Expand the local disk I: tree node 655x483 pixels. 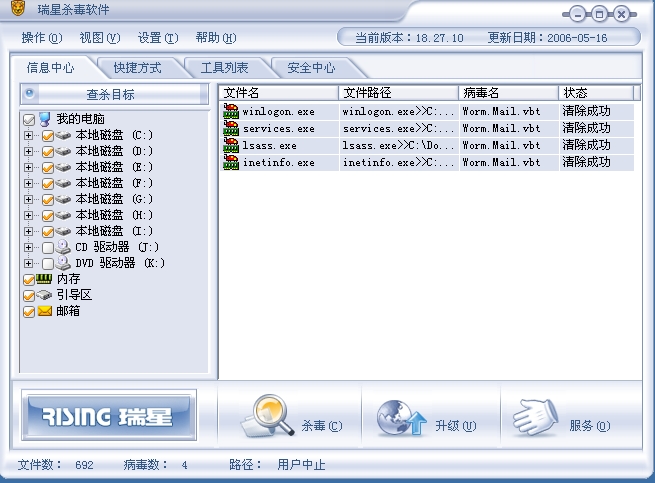(x=28, y=231)
